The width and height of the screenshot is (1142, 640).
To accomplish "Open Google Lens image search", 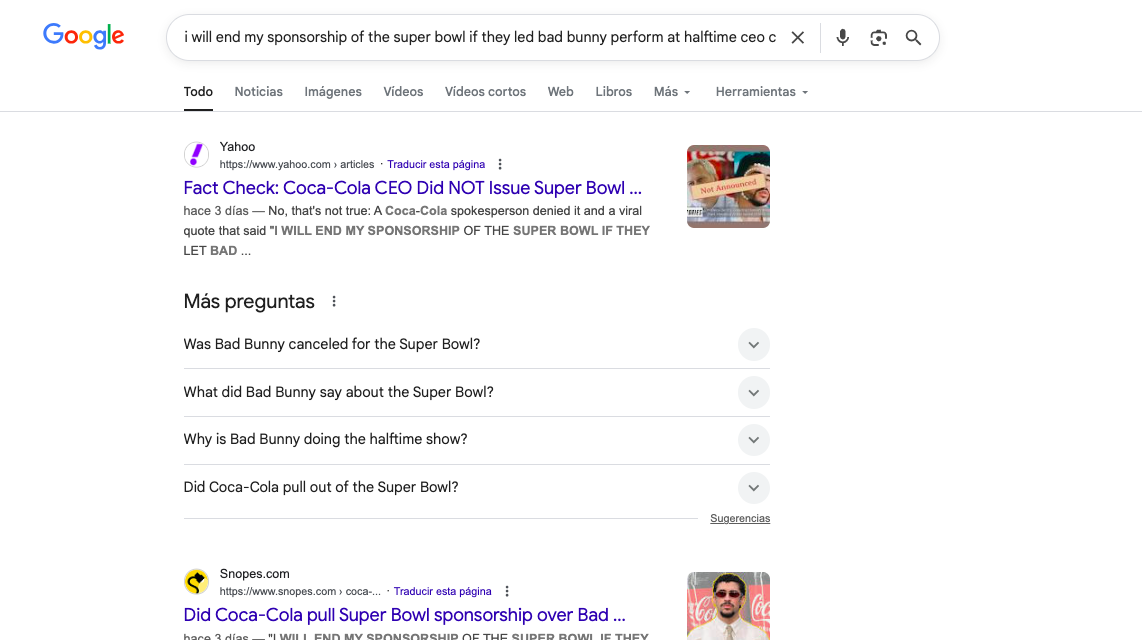I will (878, 38).
